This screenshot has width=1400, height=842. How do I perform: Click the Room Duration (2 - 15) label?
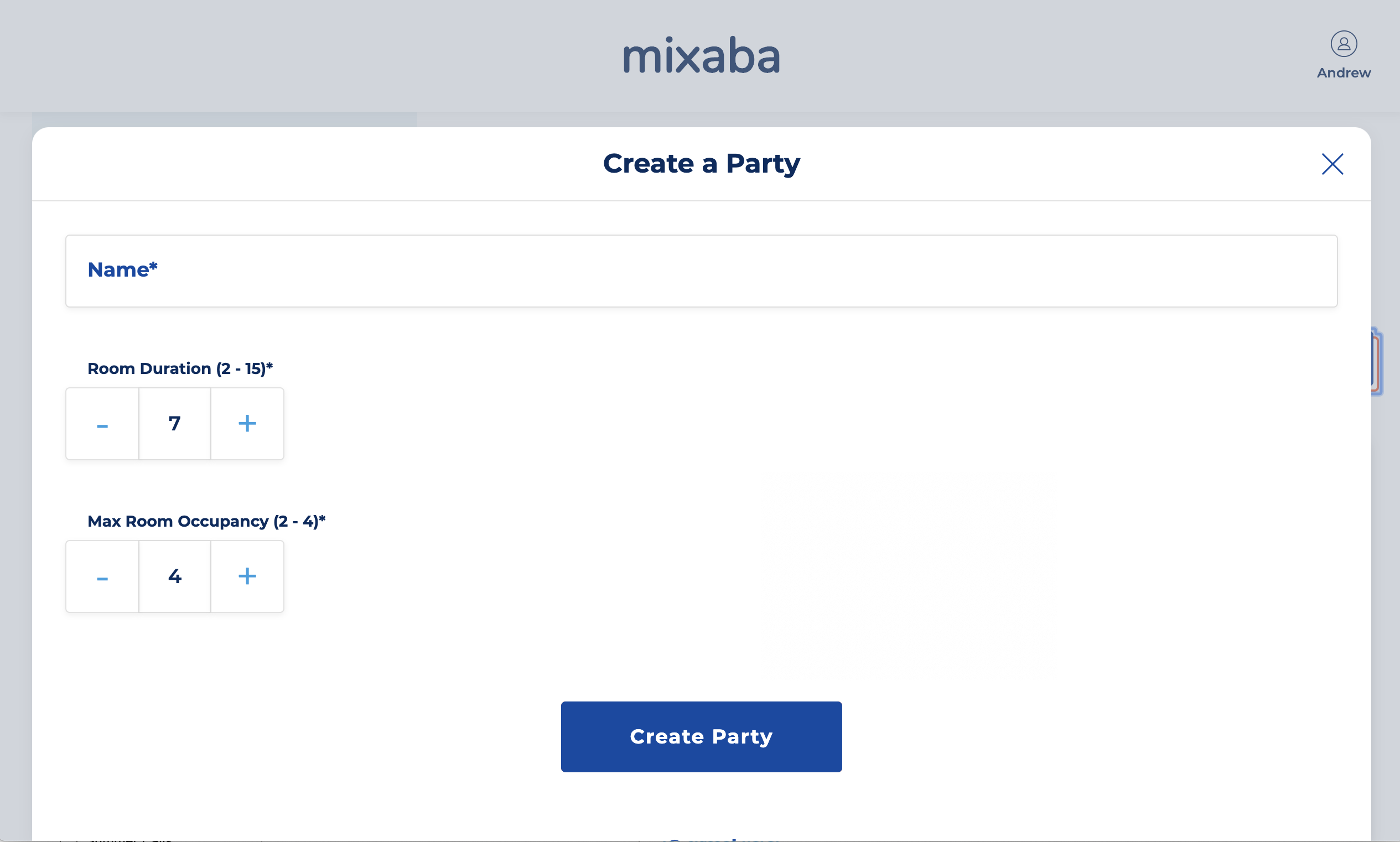click(x=180, y=368)
